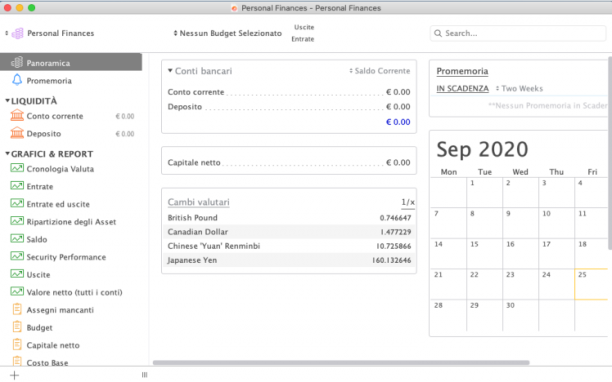Viewport: 612px width, 382px height.
Task: Click the Conto corrente bank icon
Action: 17,115
